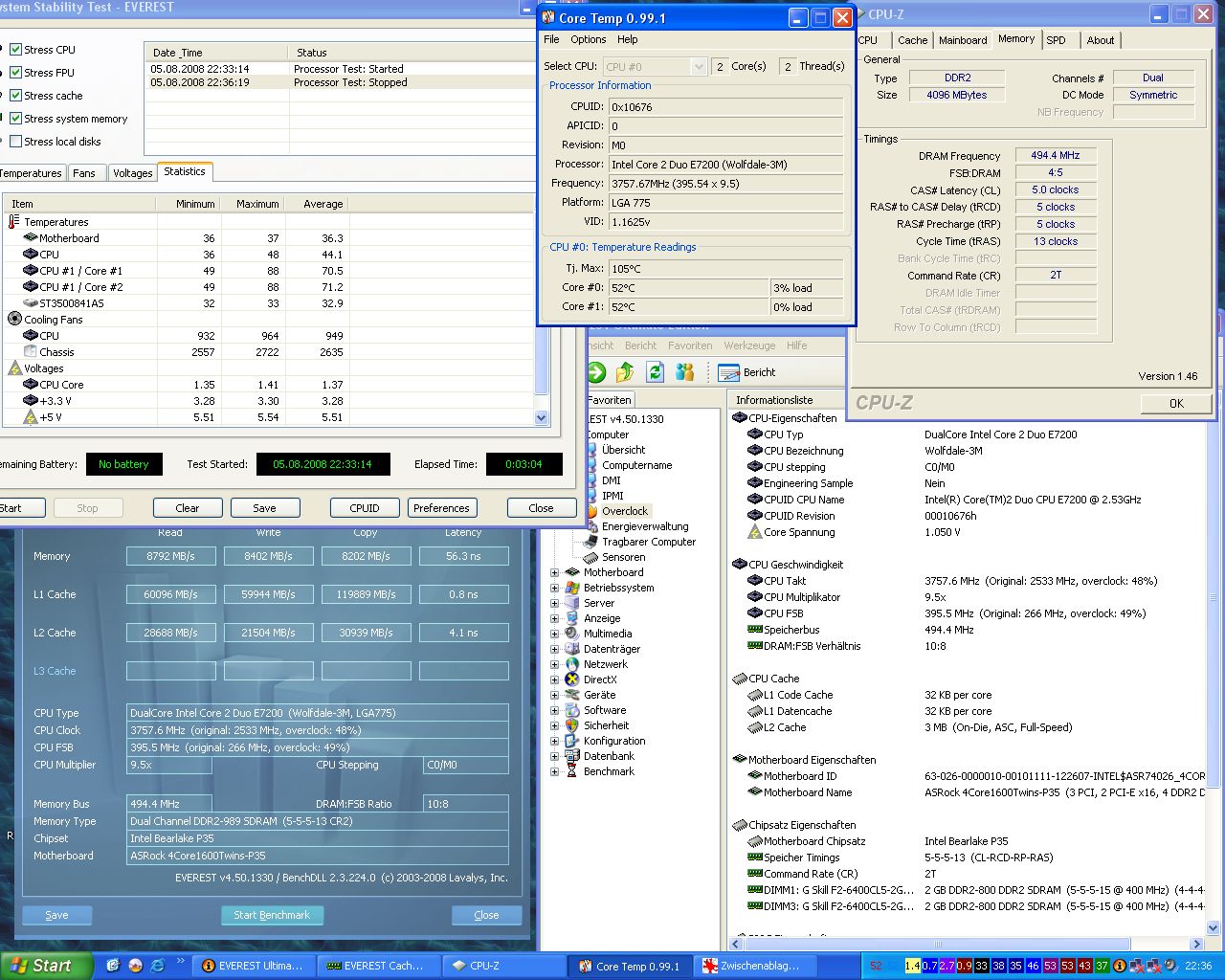
Task: Open the About tab in CPU-Z
Action: [x=1101, y=40]
